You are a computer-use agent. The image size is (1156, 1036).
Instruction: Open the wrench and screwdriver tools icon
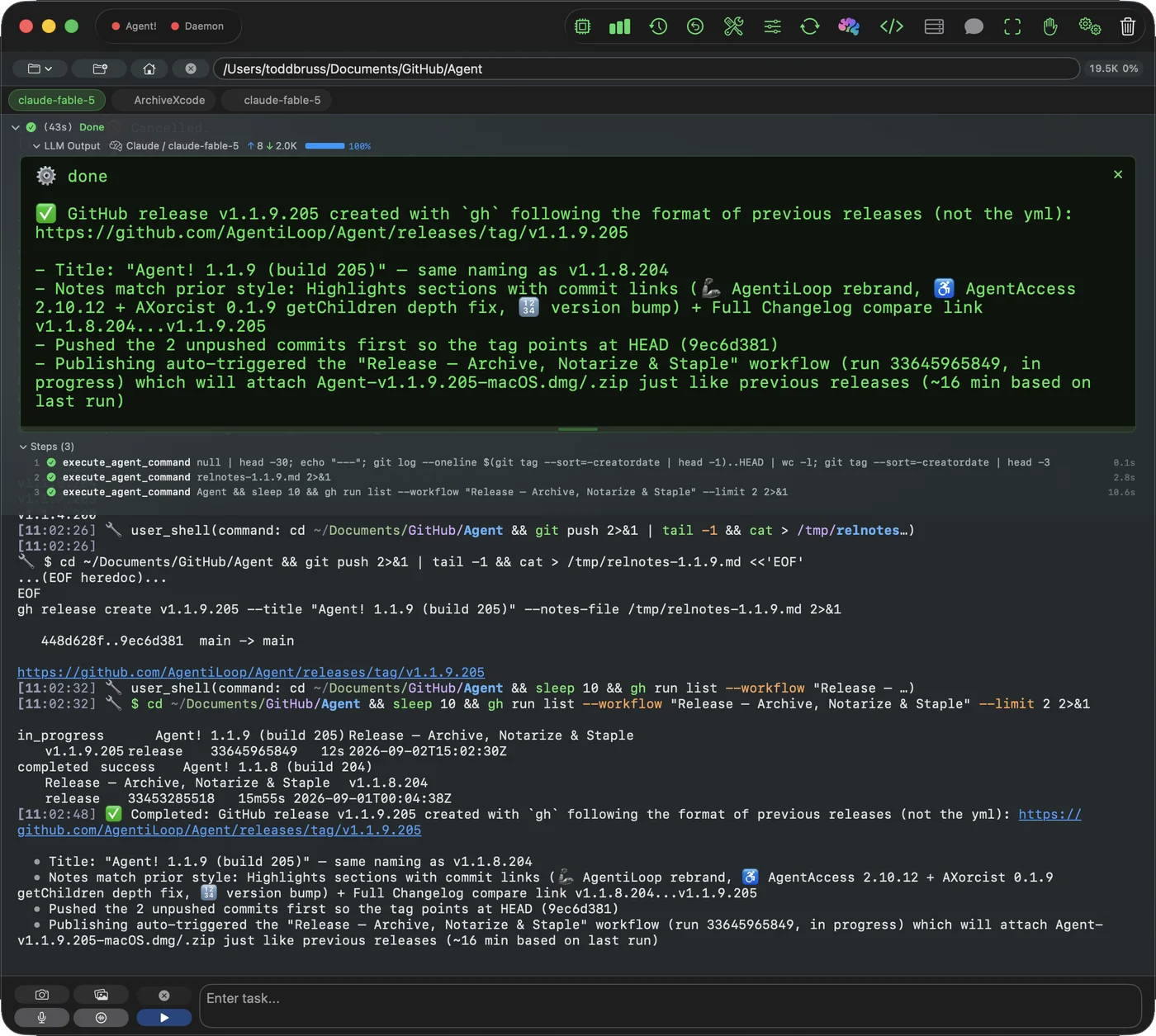coord(733,26)
